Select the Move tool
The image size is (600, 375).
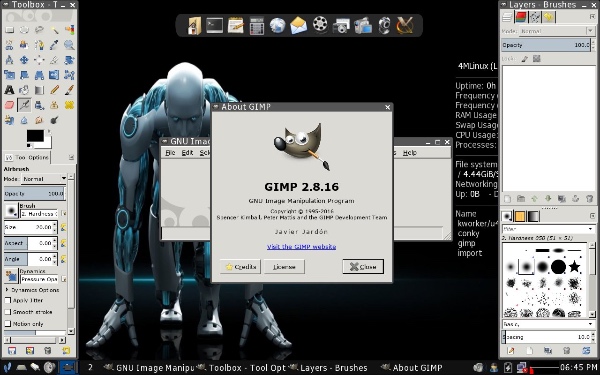(x=24, y=60)
